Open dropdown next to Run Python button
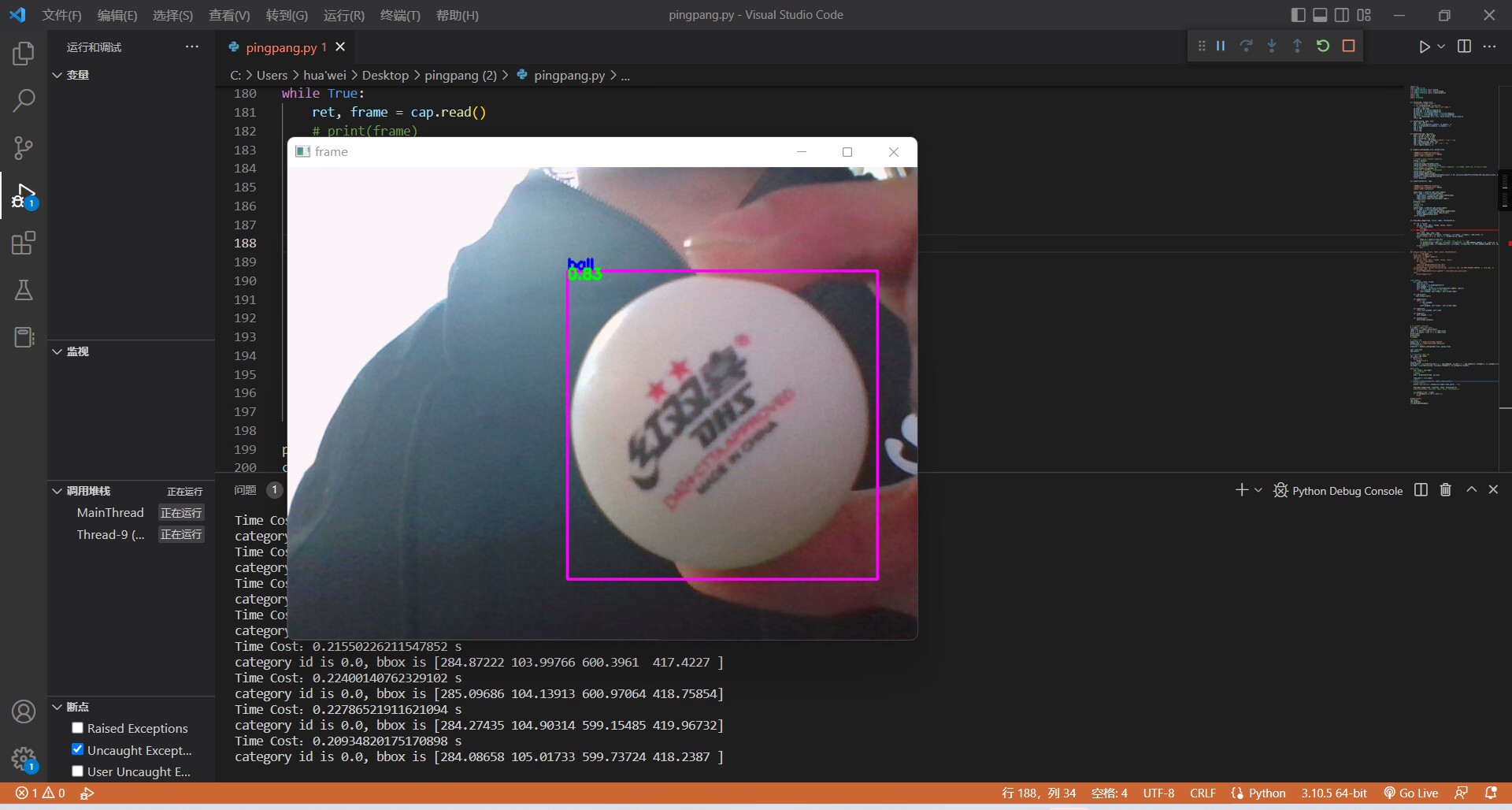1512x810 pixels. [x=1441, y=46]
